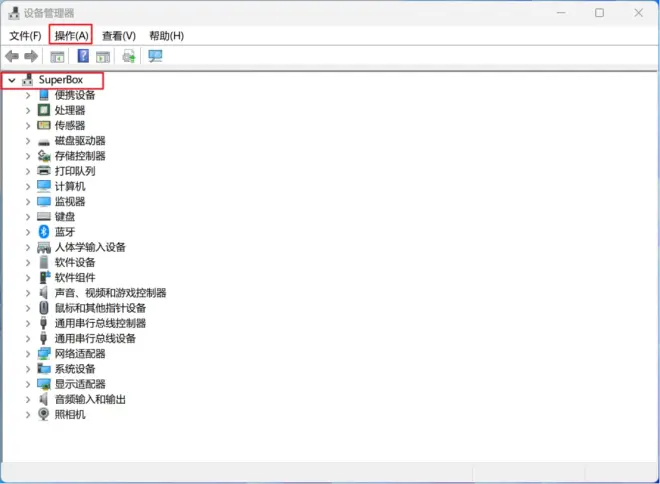Click the show/hide console tree icon
Image resolution: width=660 pixels, height=484 pixels.
coord(57,56)
